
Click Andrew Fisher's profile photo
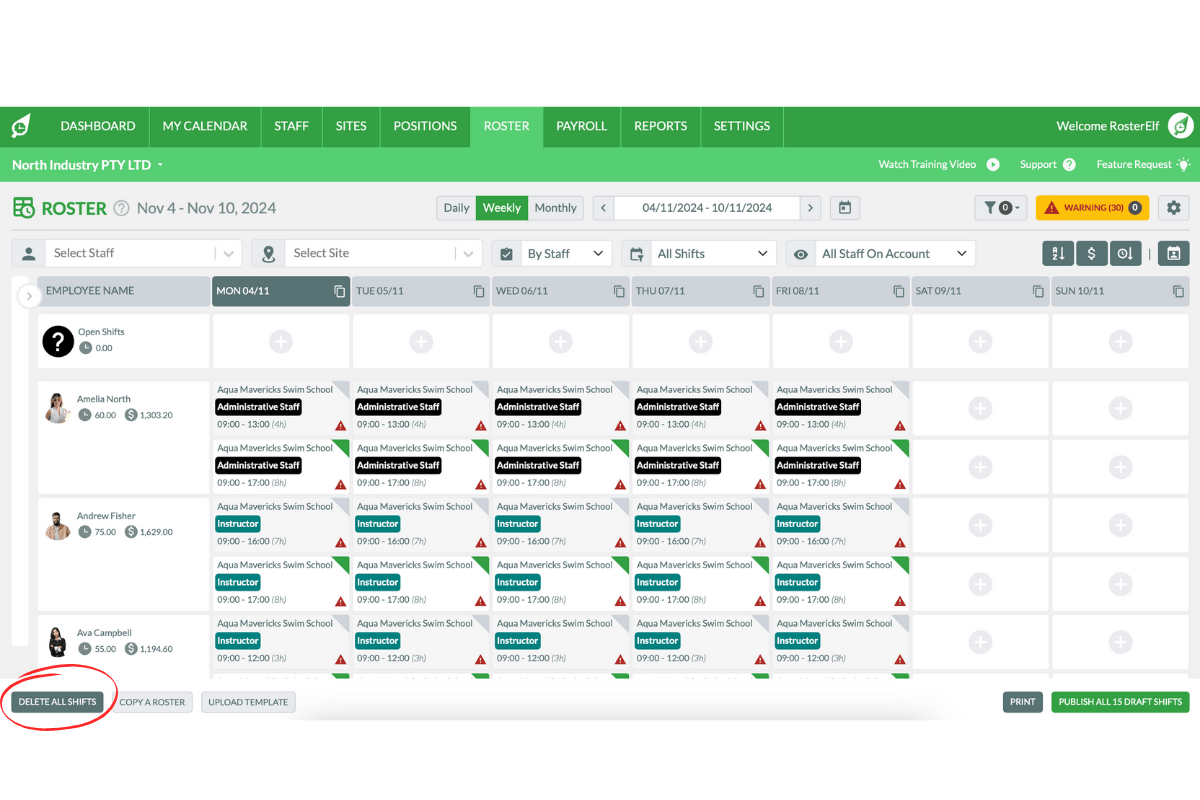tap(58, 524)
